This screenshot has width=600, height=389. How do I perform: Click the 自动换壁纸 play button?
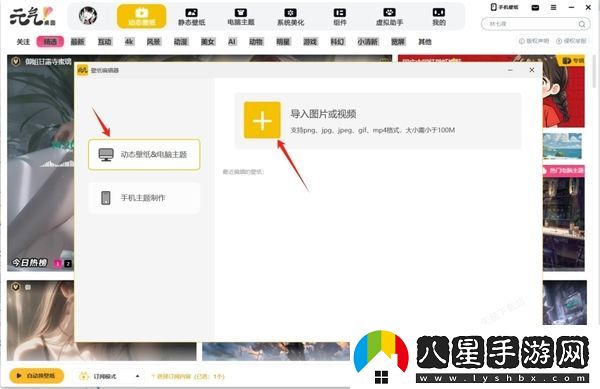pos(36,376)
